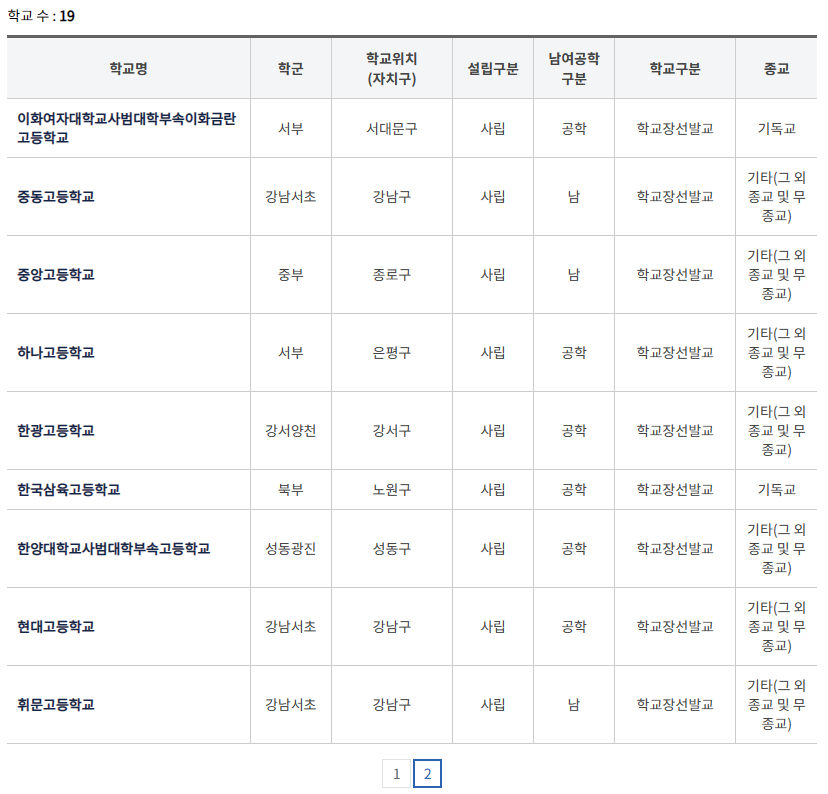Click 강남구 cell in 현대고등학교 row
This screenshot has height=794, width=828.
pyautogui.click(x=392, y=627)
